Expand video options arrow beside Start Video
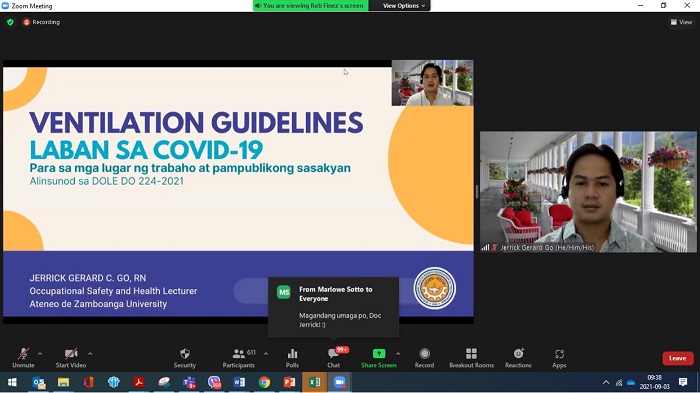 click(90, 354)
